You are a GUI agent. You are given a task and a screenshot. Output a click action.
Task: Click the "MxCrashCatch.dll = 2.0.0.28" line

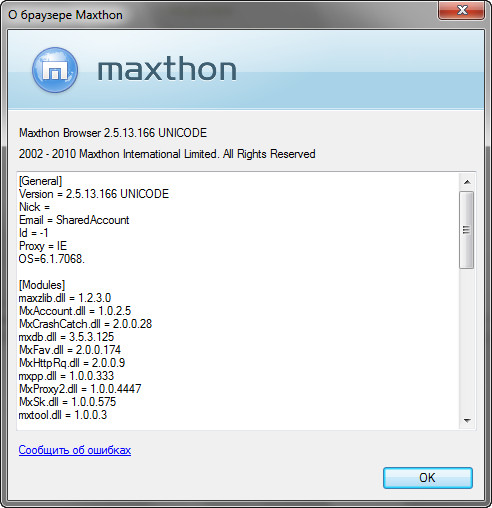click(85, 324)
